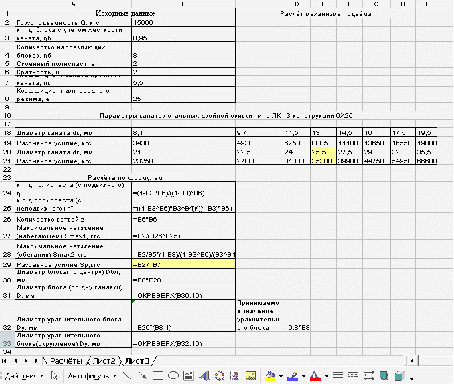Open the Автофигуры menu
This screenshot has width=454, height=386.
pos(92,376)
